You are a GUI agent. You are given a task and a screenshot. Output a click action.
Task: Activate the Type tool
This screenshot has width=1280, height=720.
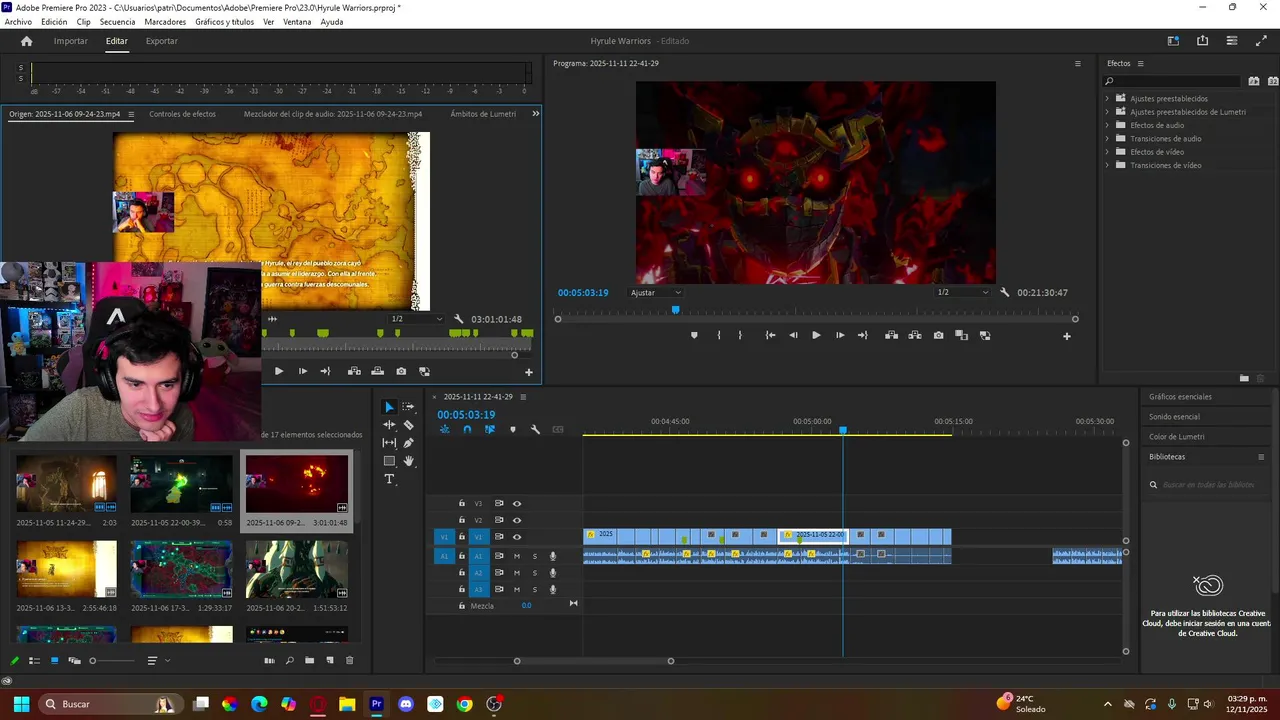(389, 479)
